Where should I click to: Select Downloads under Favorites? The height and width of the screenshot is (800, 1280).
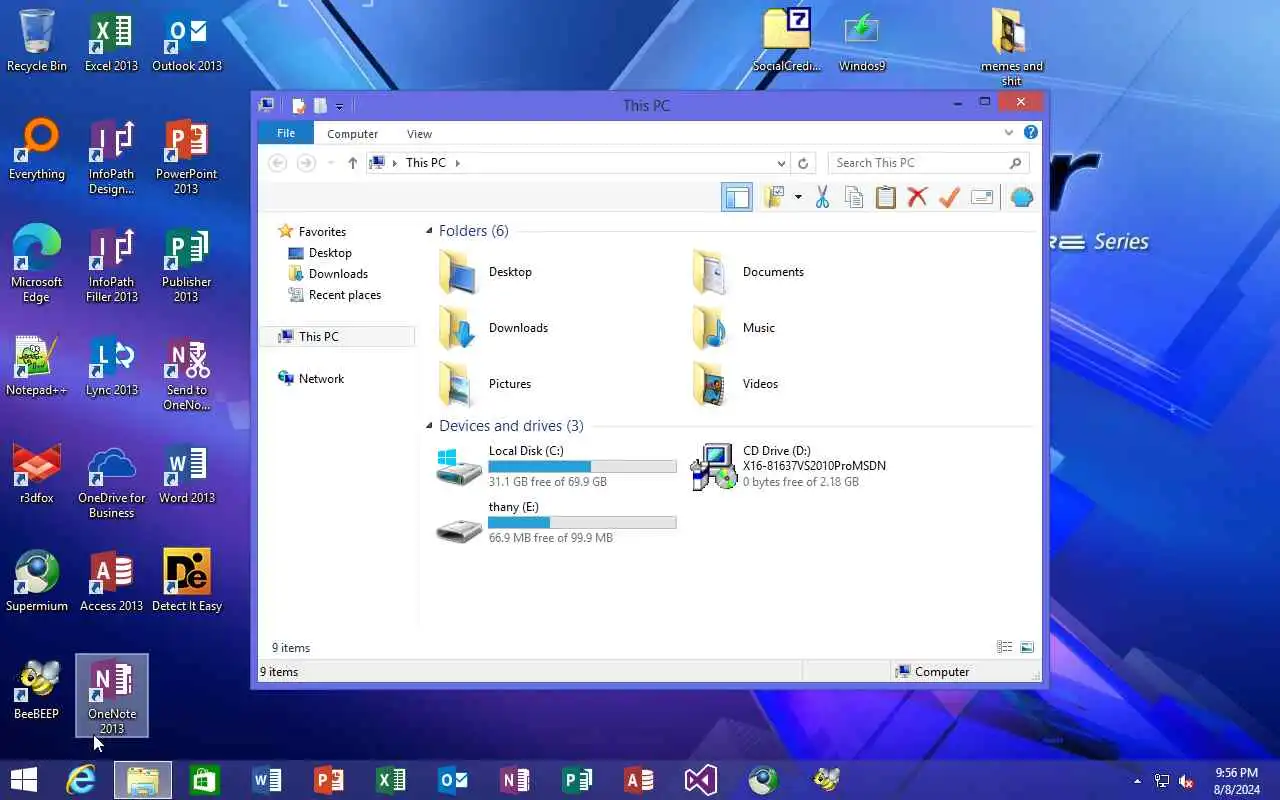(328, 274)
